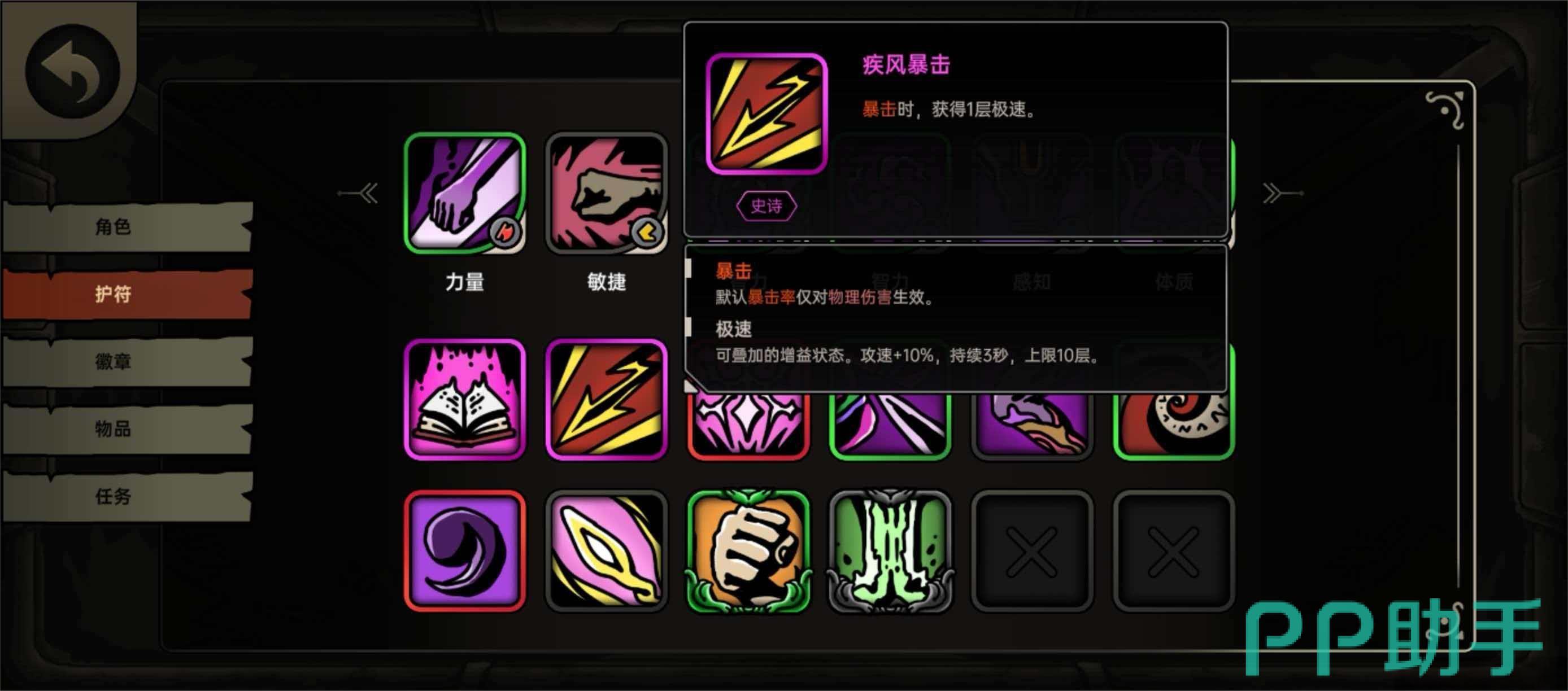Go to previous page with left arrow

point(359,194)
